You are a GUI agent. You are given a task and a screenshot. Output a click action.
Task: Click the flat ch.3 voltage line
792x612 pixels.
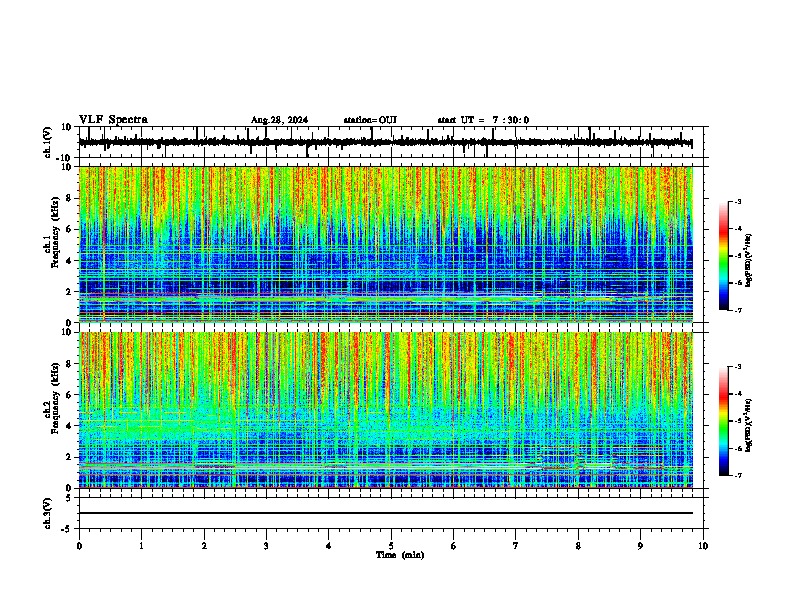point(385,513)
